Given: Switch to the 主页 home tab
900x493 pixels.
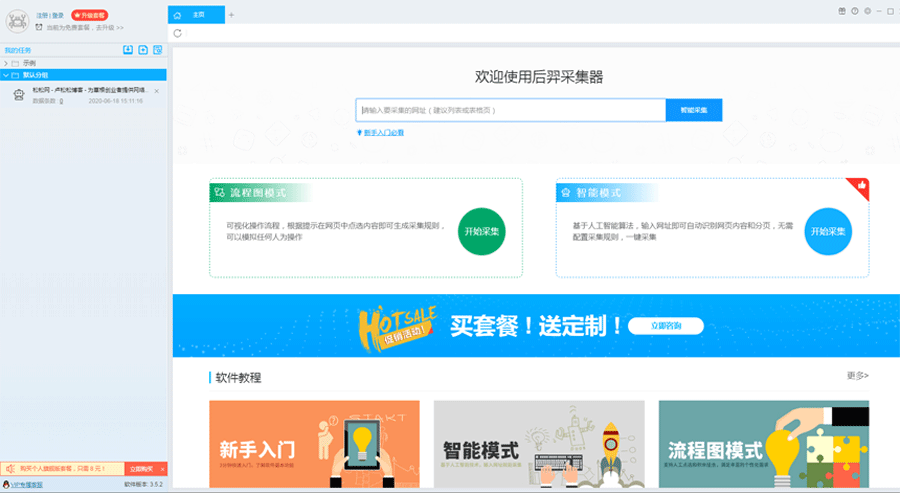Looking at the screenshot, I should point(196,15).
